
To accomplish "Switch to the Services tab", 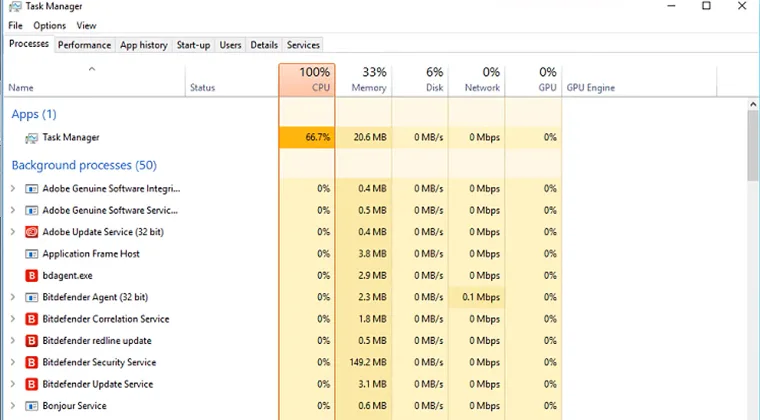I will point(303,45).
